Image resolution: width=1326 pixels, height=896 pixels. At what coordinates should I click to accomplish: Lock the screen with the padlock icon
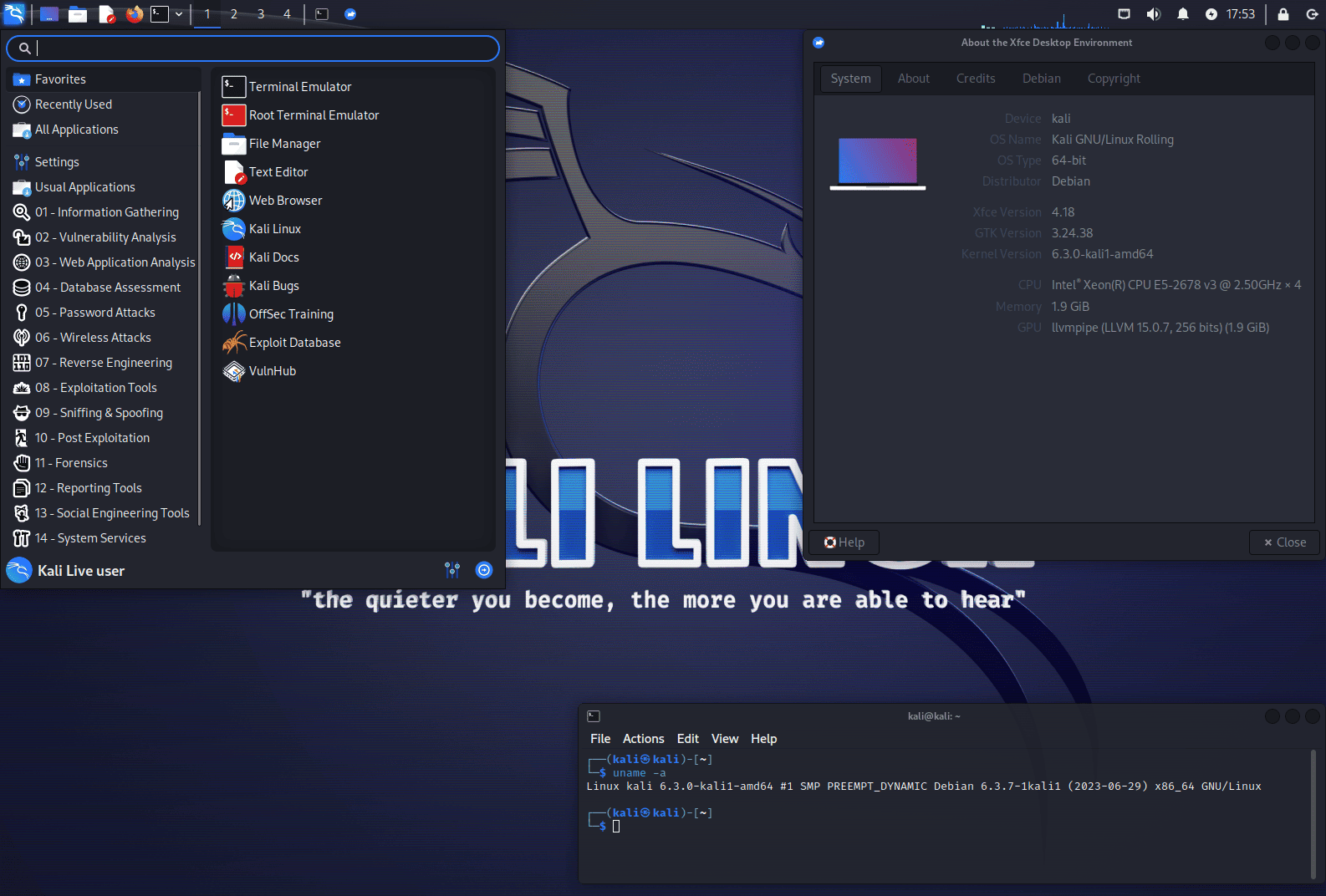click(x=1283, y=14)
